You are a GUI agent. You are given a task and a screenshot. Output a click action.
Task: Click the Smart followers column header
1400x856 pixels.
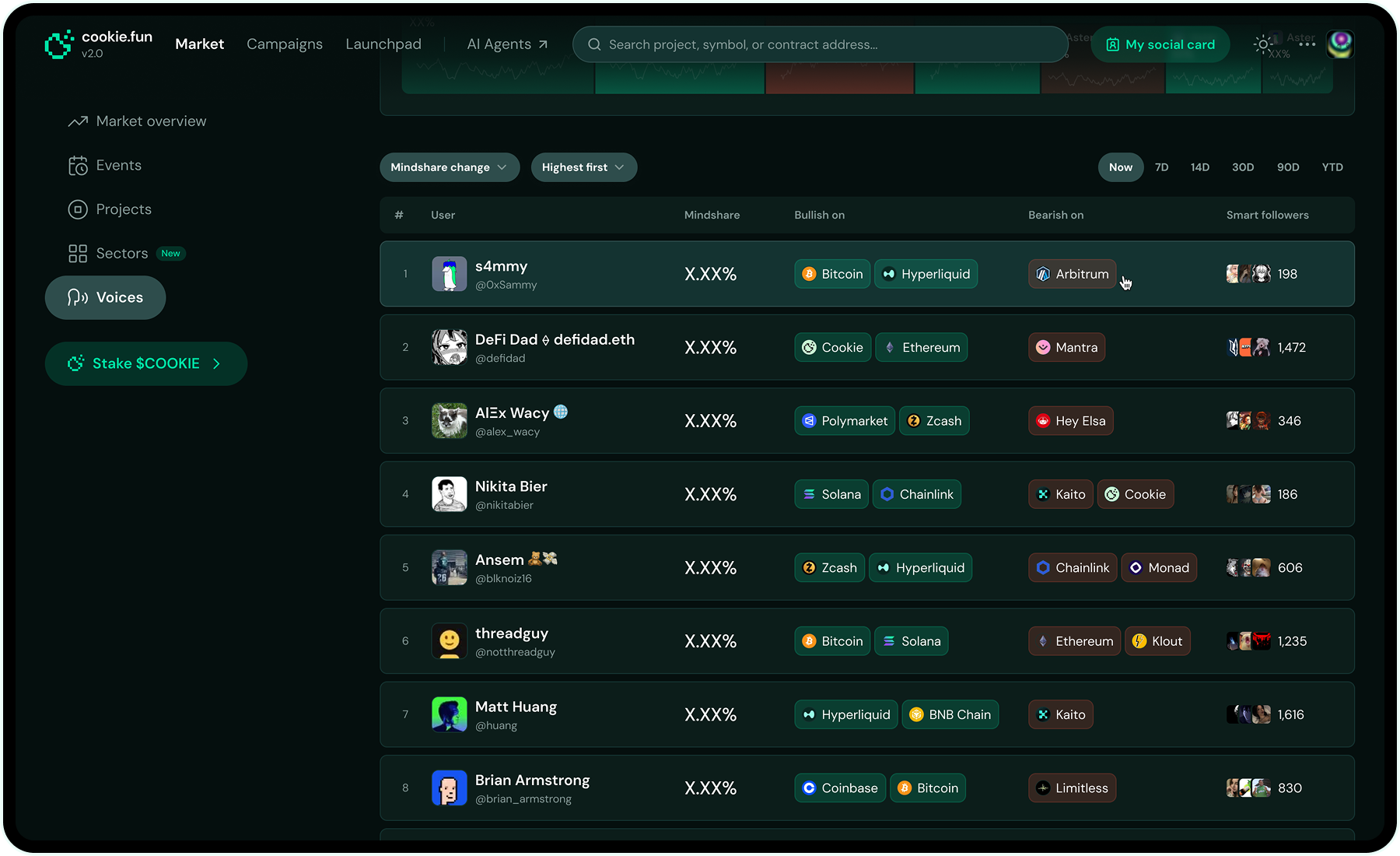1267,215
